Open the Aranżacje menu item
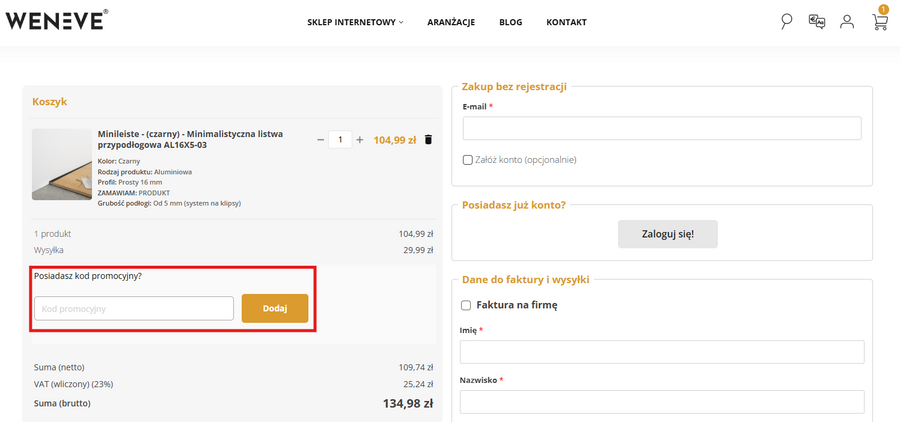The height and width of the screenshot is (422, 900). 451,22
